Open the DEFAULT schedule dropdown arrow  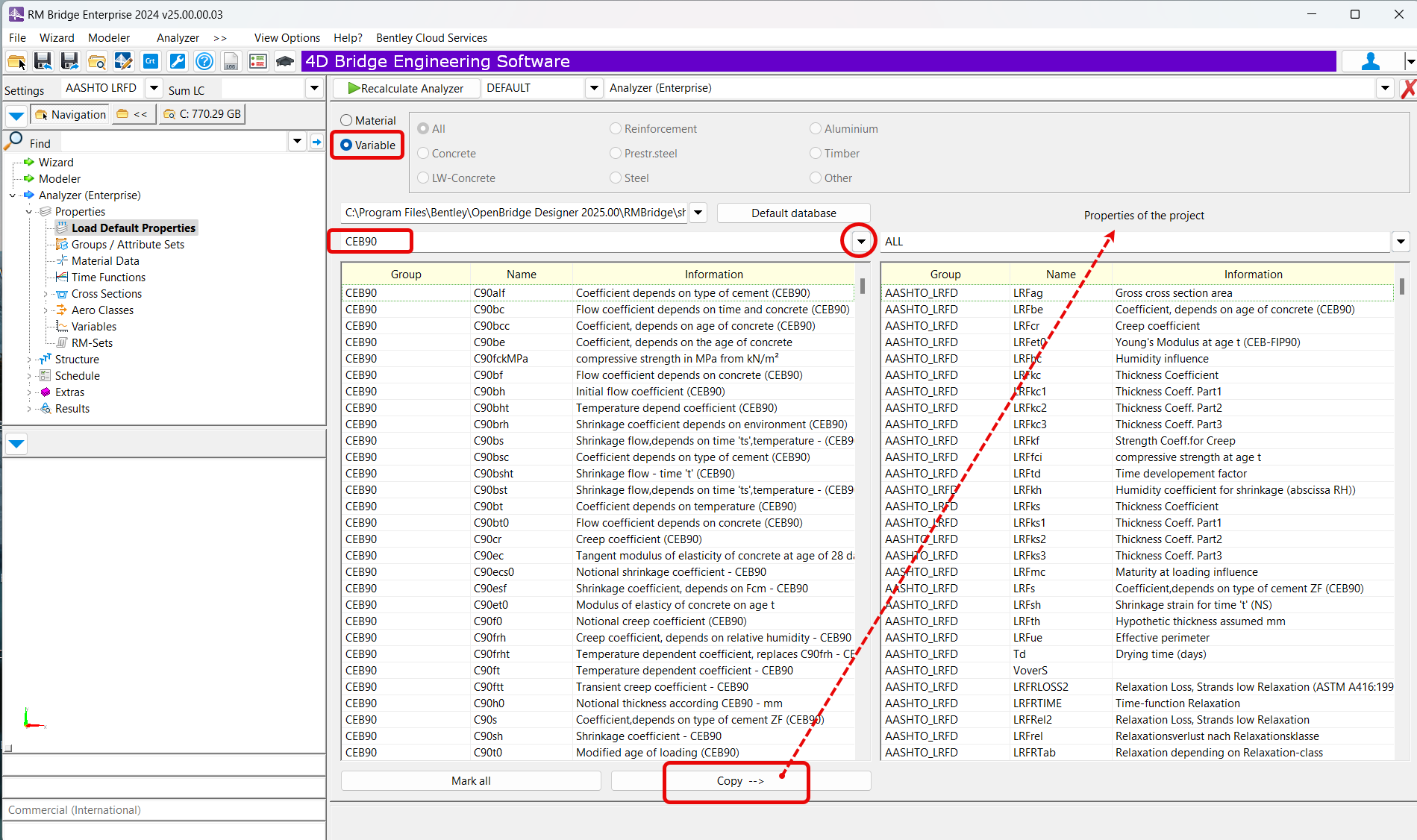click(594, 88)
